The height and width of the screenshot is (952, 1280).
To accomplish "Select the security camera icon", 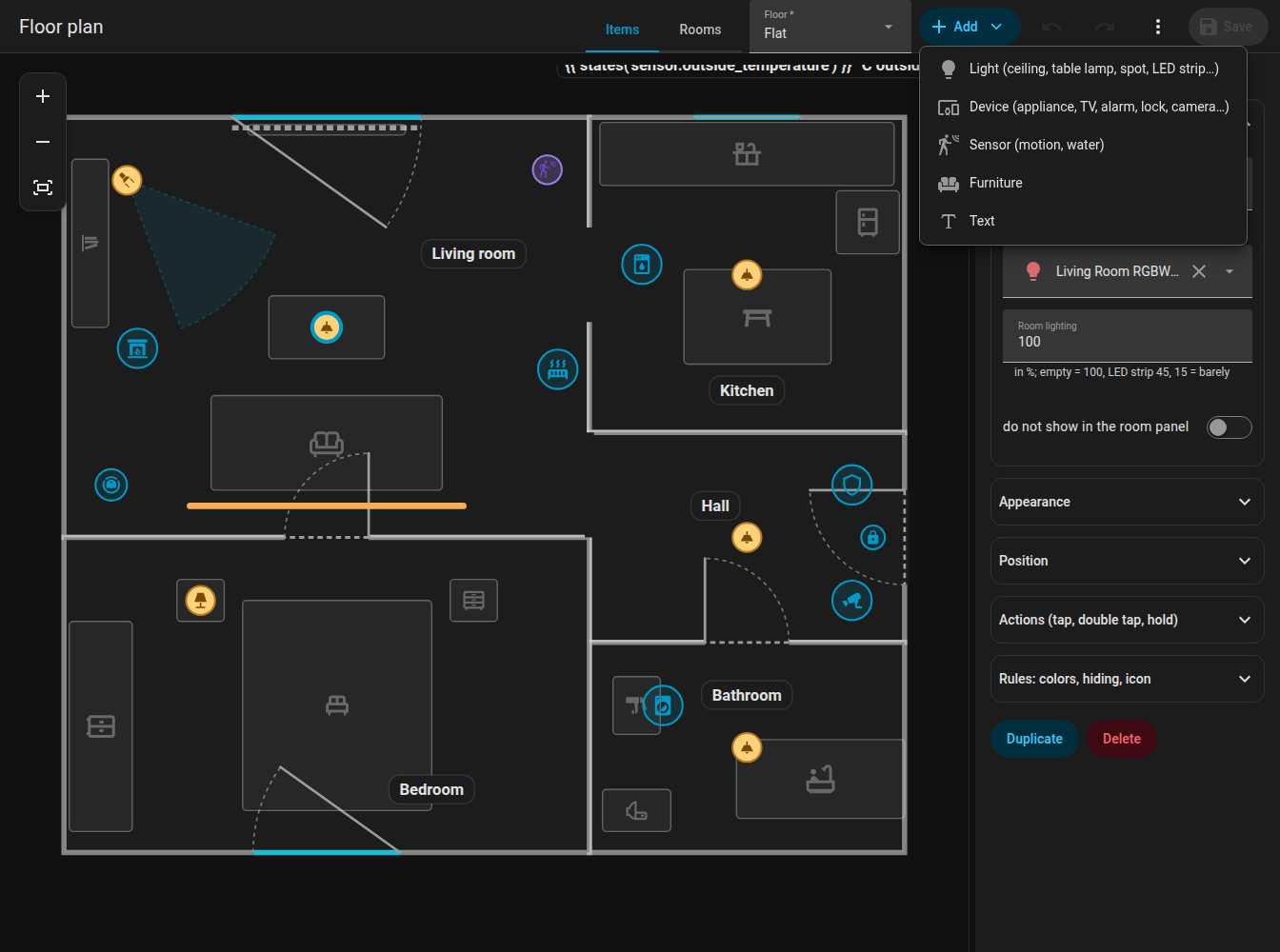I will [852, 601].
